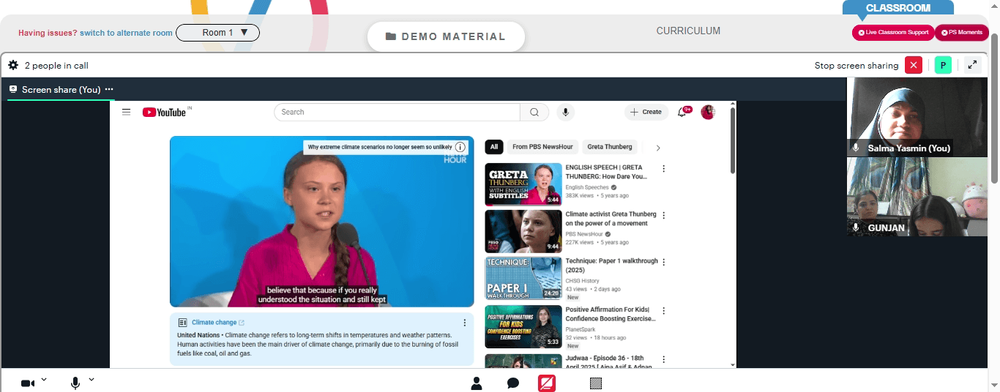Click the PS Moments button
The height and width of the screenshot is (392, 1000).
click(961, 33)
